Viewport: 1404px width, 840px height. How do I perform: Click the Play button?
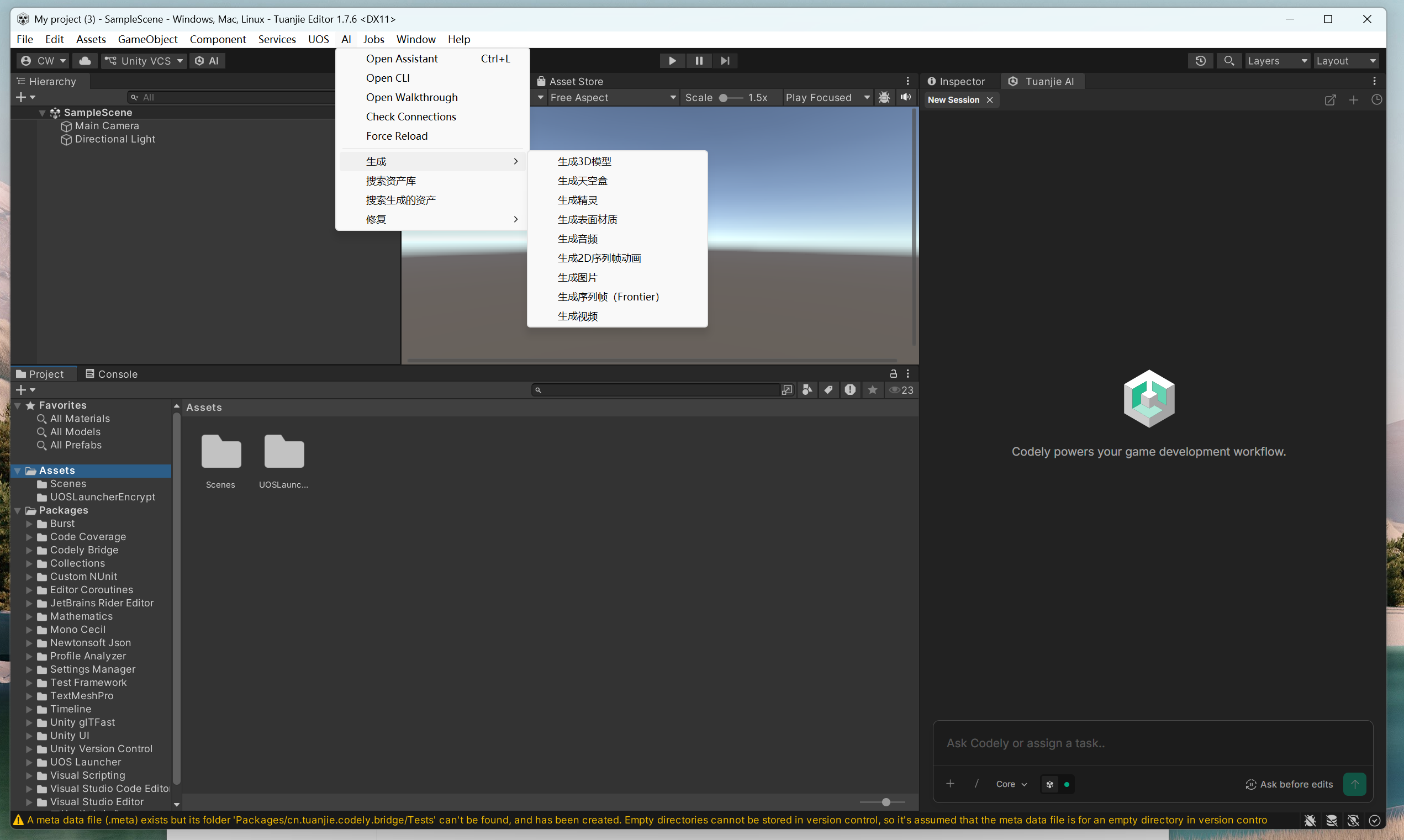673,61
